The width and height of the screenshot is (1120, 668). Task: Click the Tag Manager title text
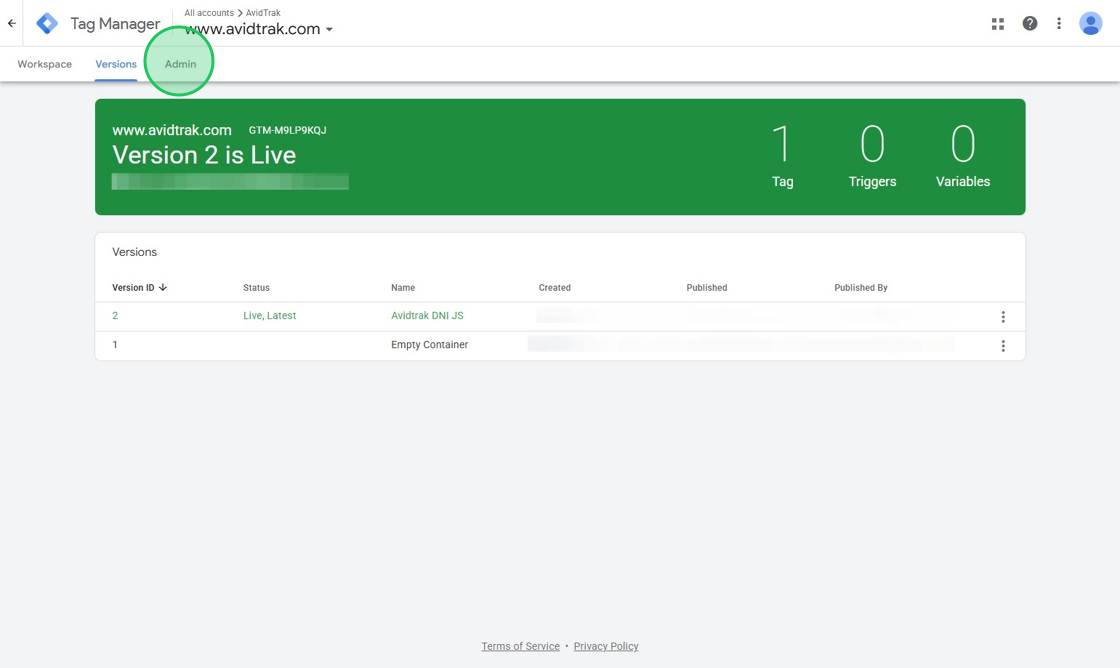115,24
